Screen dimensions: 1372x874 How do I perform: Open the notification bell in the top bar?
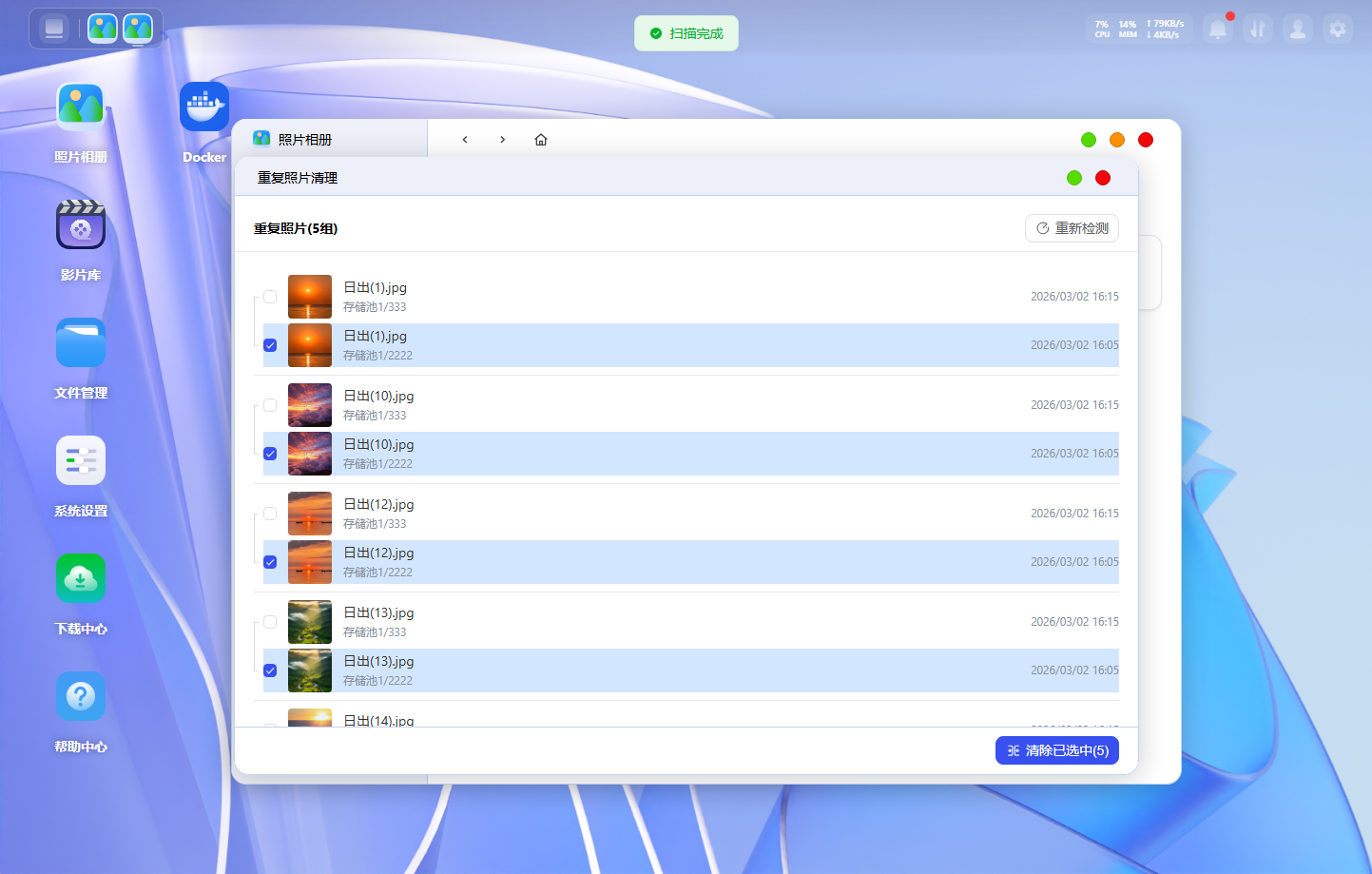coord(1218,29)
